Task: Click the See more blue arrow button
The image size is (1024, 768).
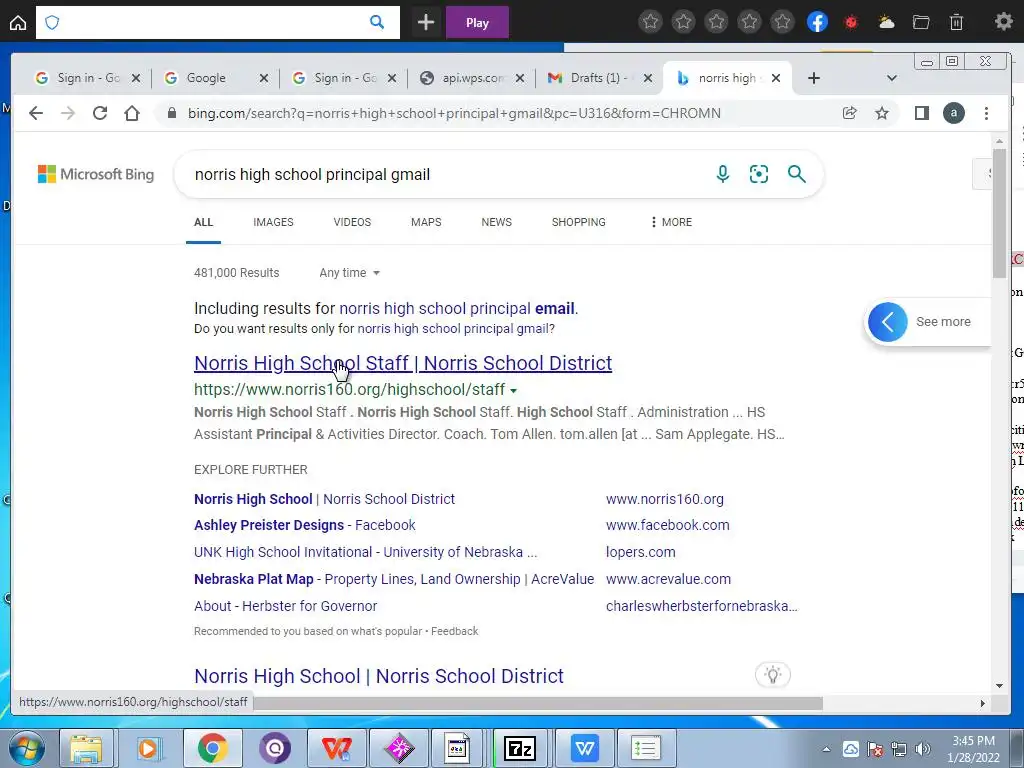Action: [887, 322]
